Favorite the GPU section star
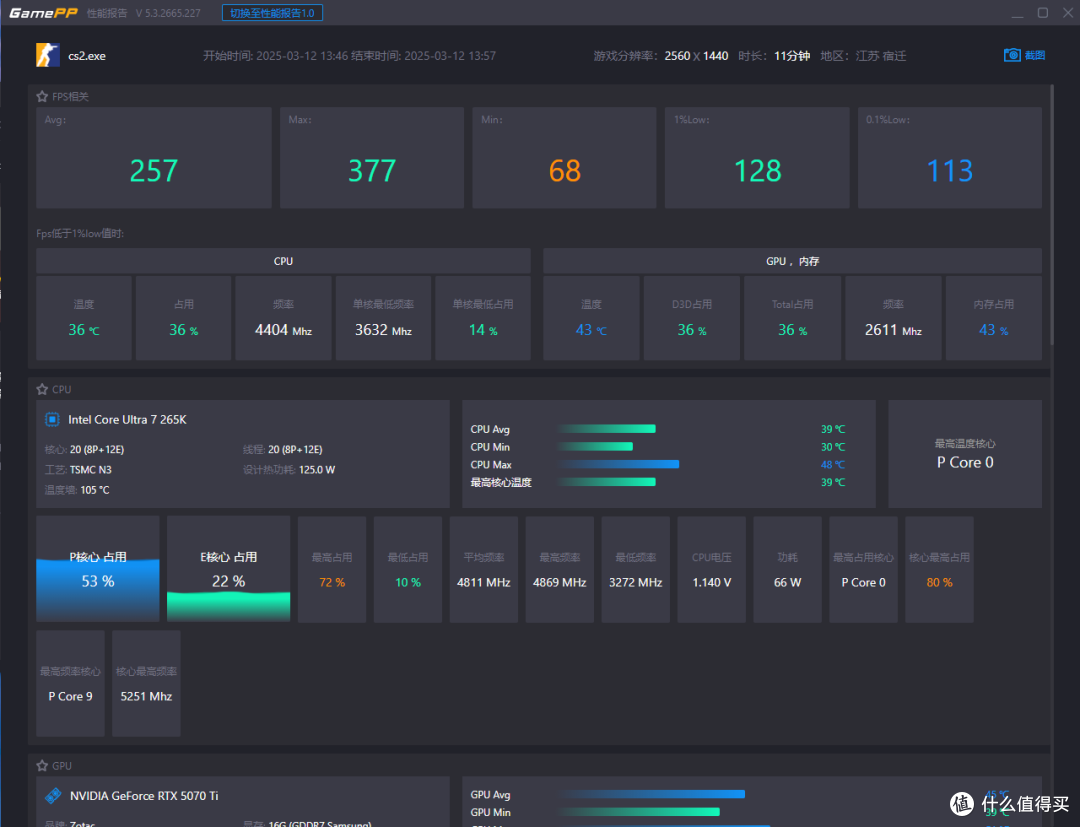This screenshot has width=1080, height=827. (x=42, y=766)
